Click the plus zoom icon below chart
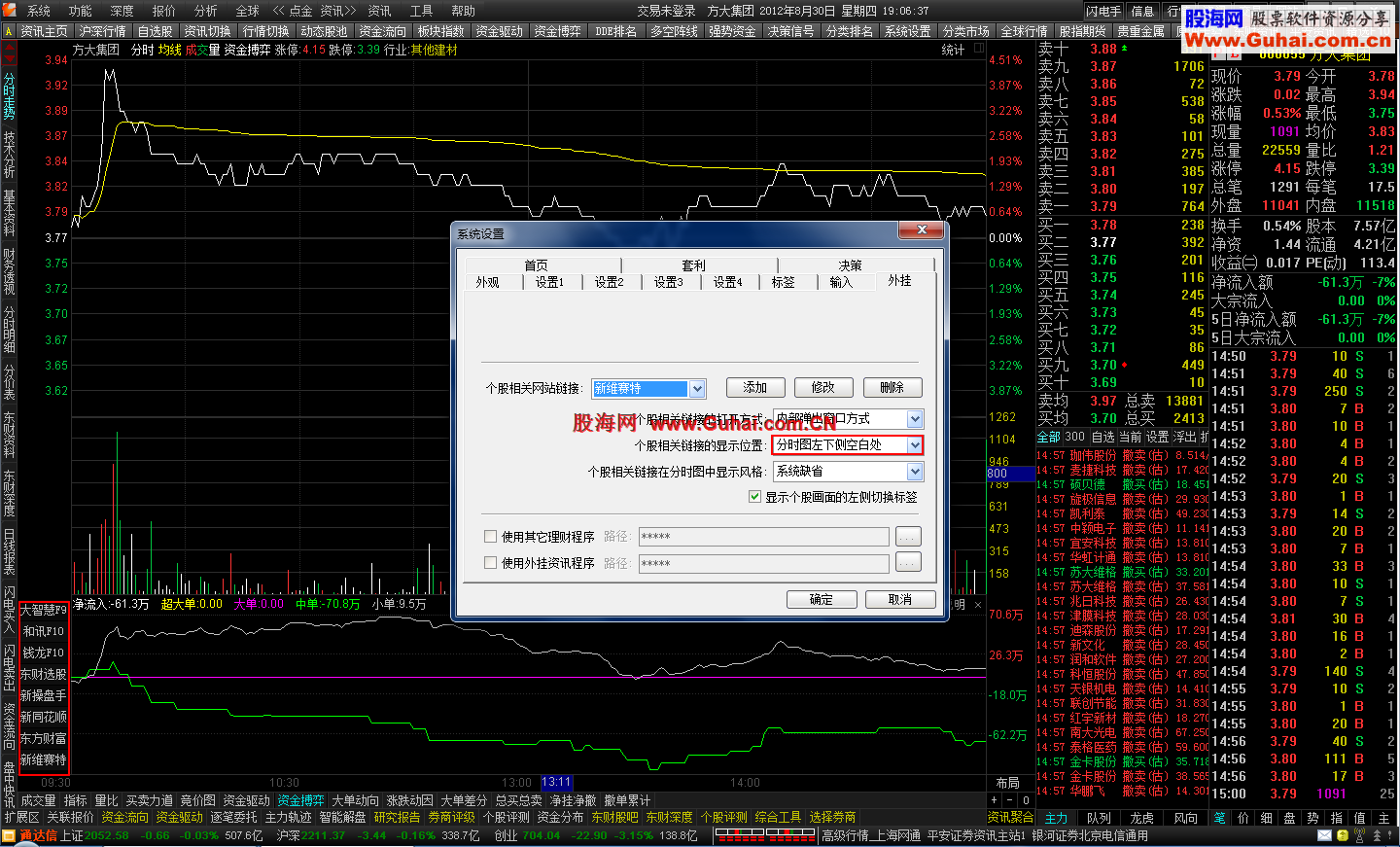Image resolution: width=1400 pixels, height=847 pixels. coord(995,800)
